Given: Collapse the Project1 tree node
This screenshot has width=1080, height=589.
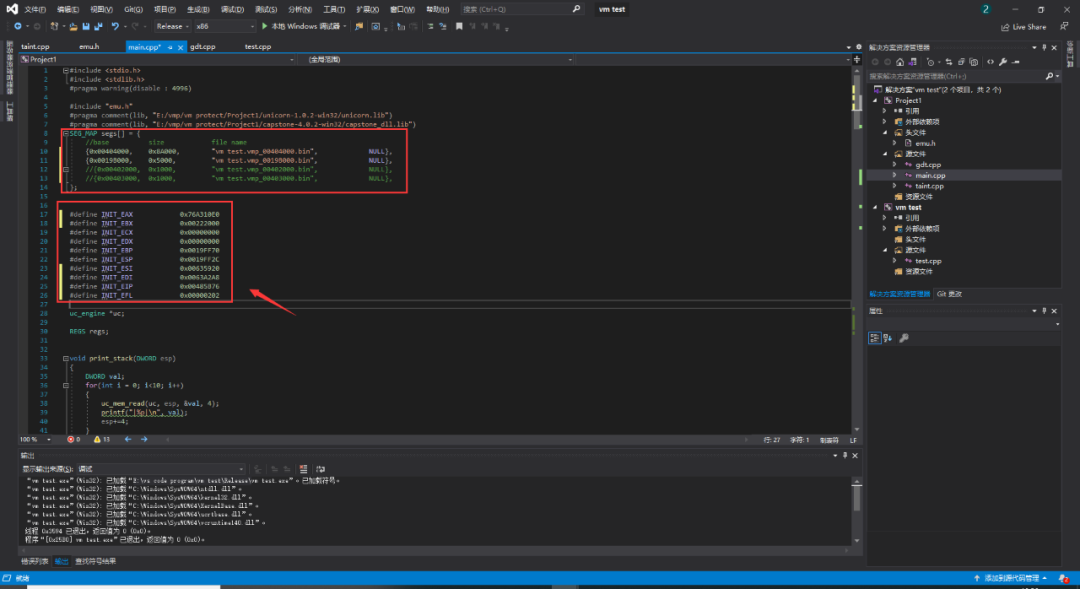Looking at the screenshot, I should point(875,101).
